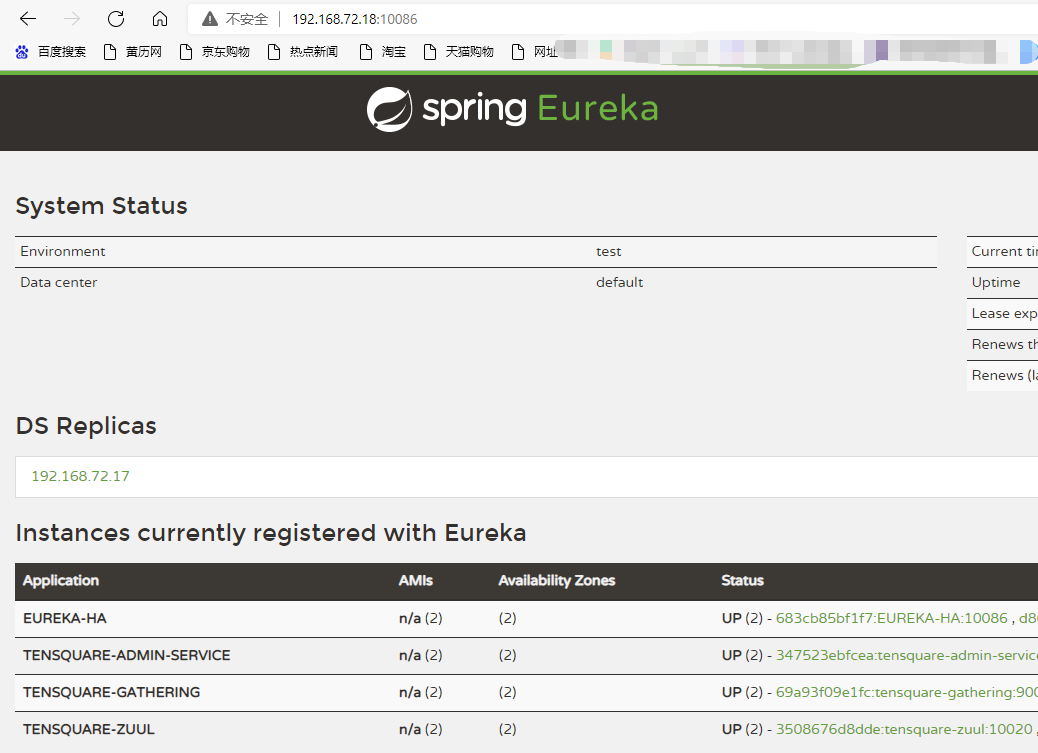This screenshot has width=1038, height=753.
Task: Click the browser forward arrow
Action: pos(72,19)
